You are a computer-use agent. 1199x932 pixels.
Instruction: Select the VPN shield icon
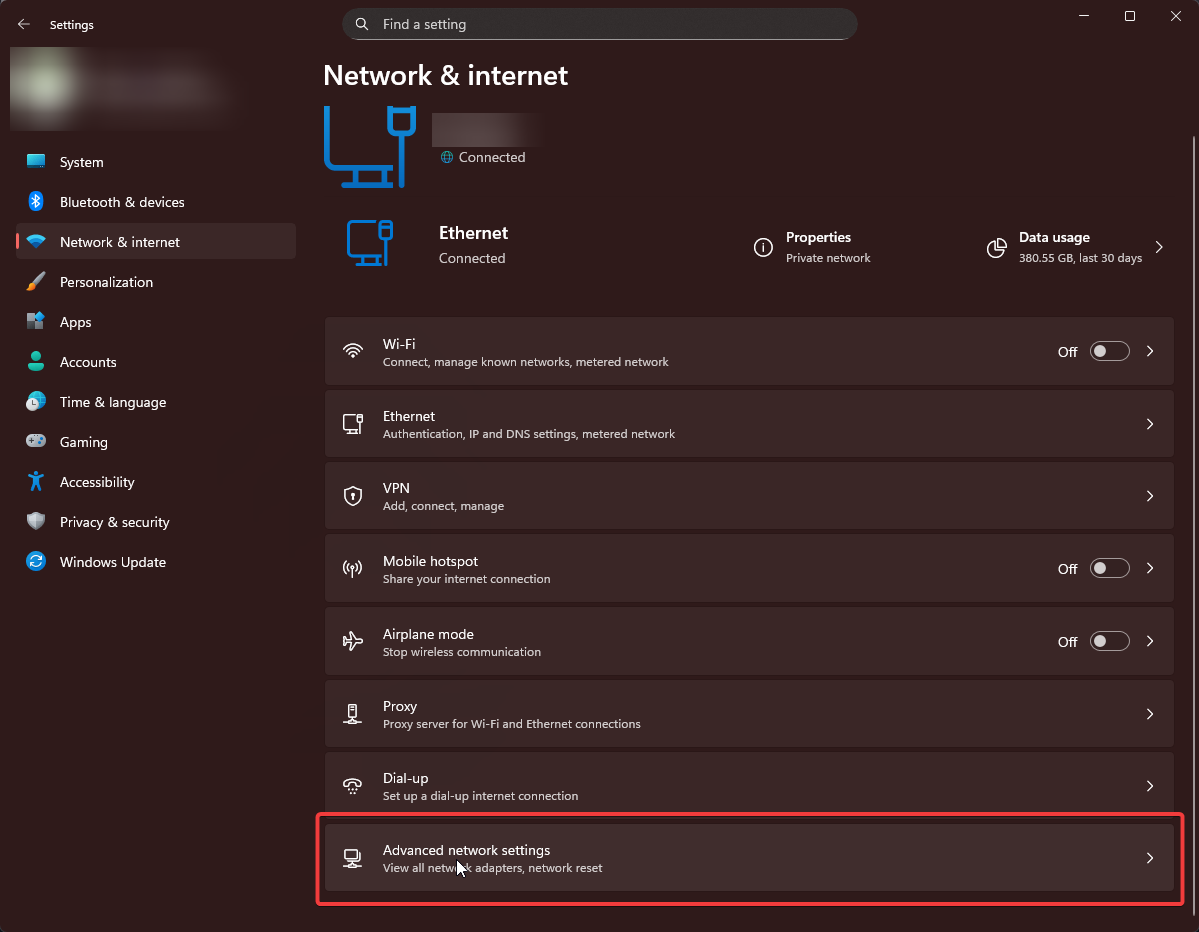tap(353, 495)
